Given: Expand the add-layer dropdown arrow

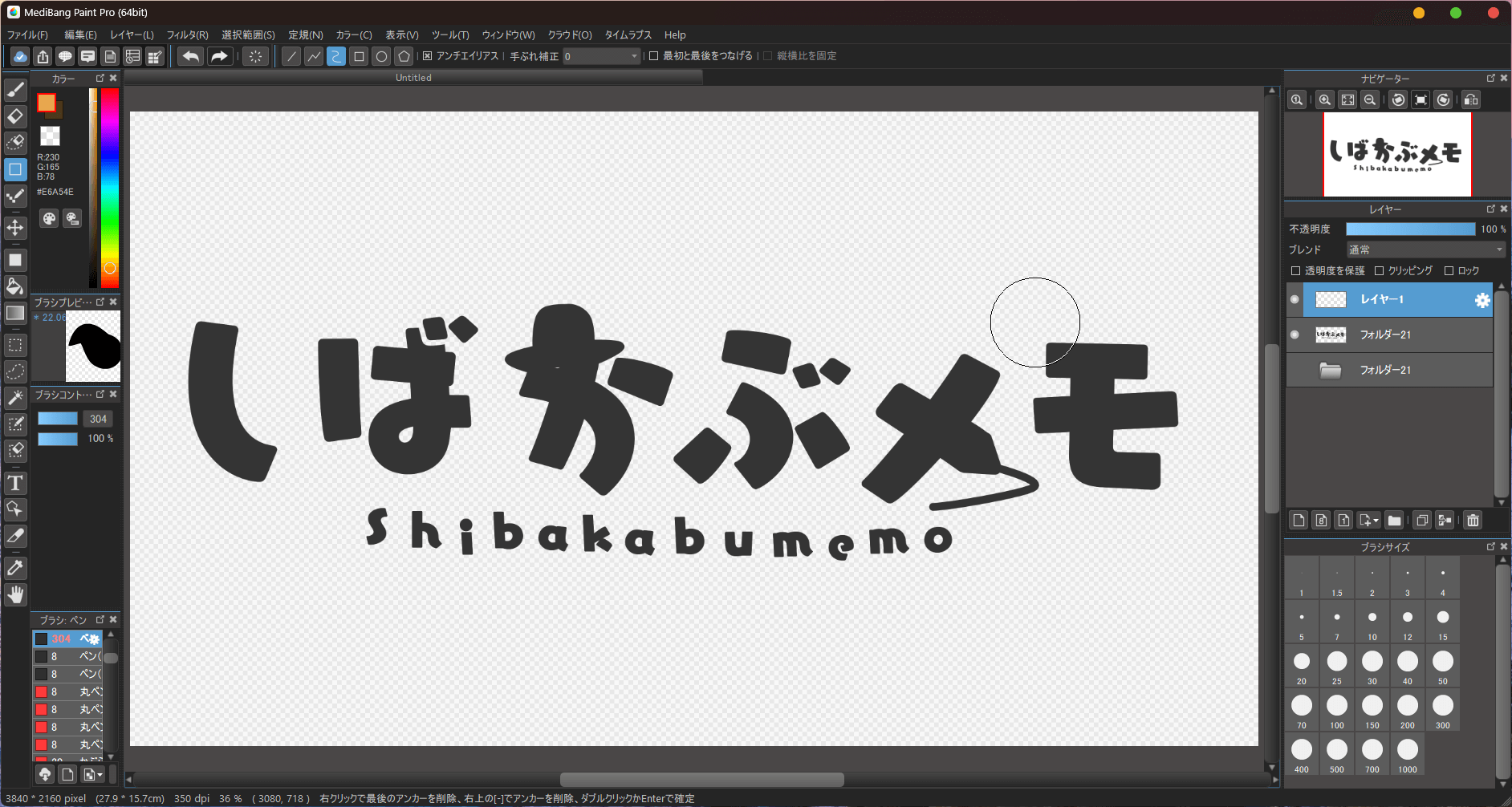Looking at the screenshot, I should point(1376,521).
